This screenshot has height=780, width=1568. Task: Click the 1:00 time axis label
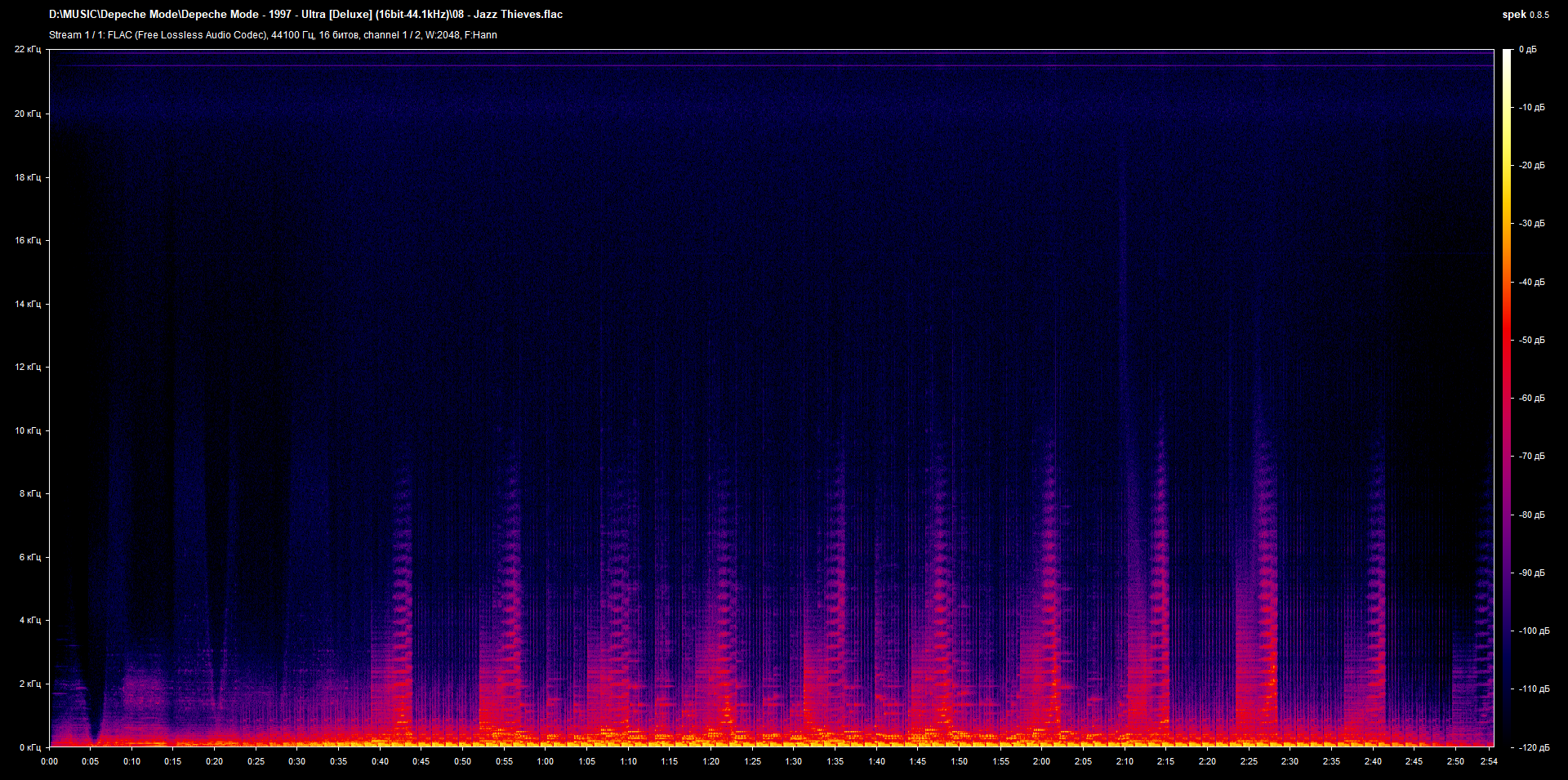click(545, 761)
